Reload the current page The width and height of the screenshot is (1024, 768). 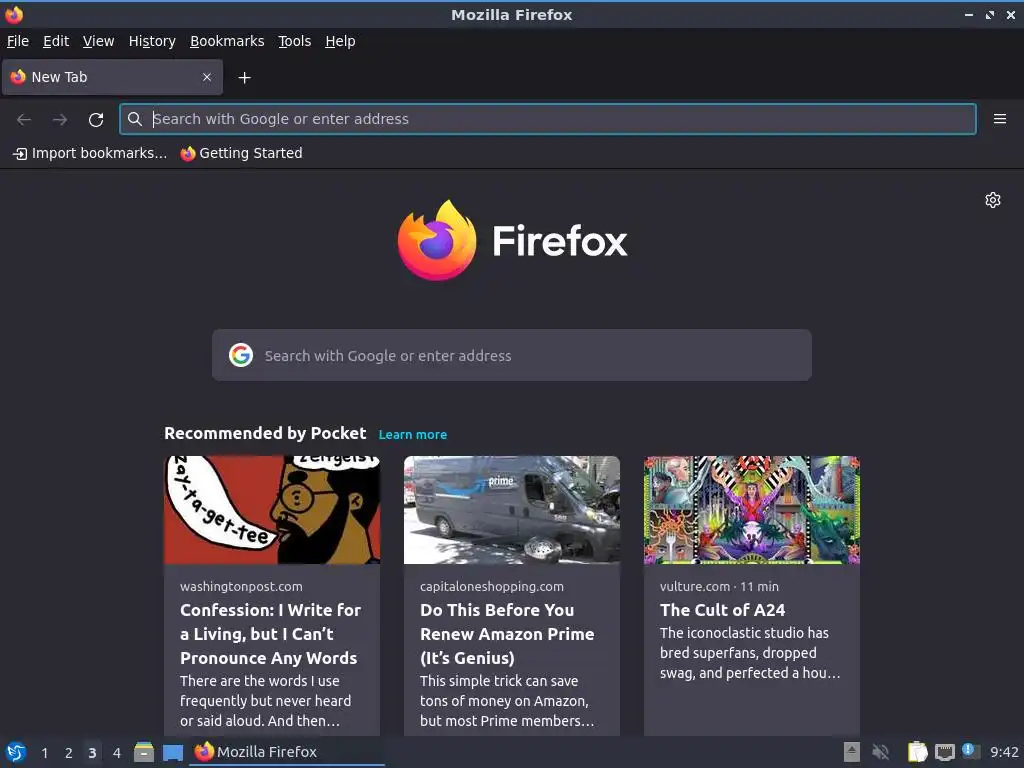click(x=96, y=120)
